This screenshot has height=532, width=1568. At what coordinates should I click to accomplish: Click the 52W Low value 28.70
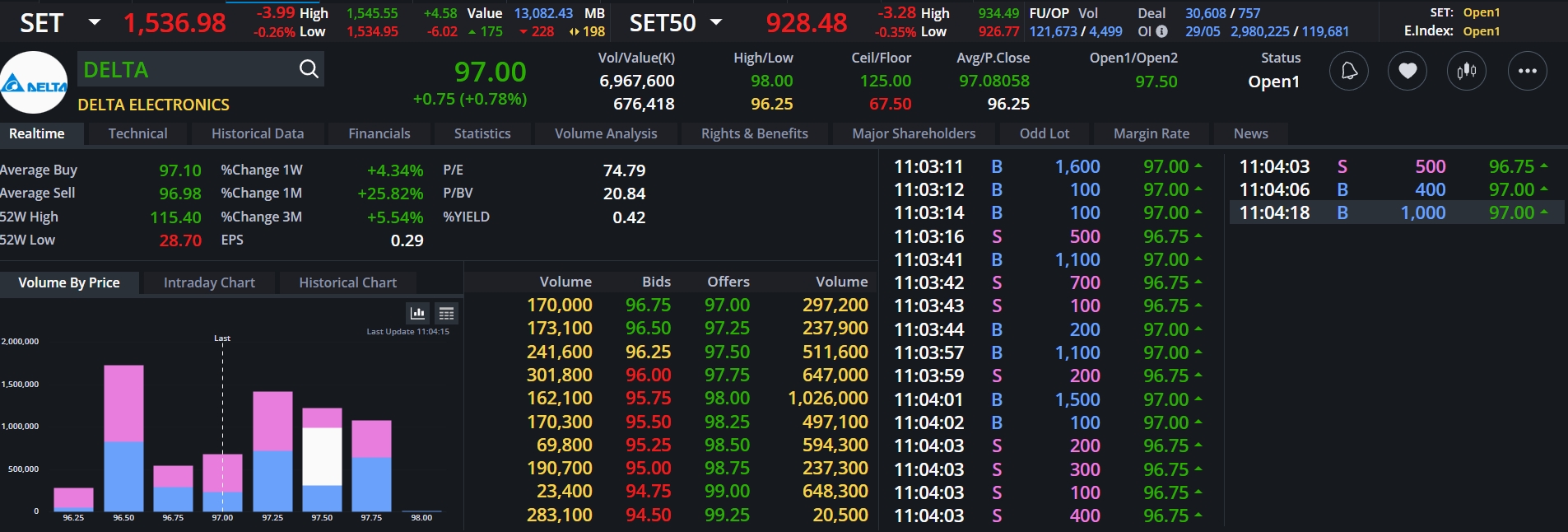click(180, 240)
